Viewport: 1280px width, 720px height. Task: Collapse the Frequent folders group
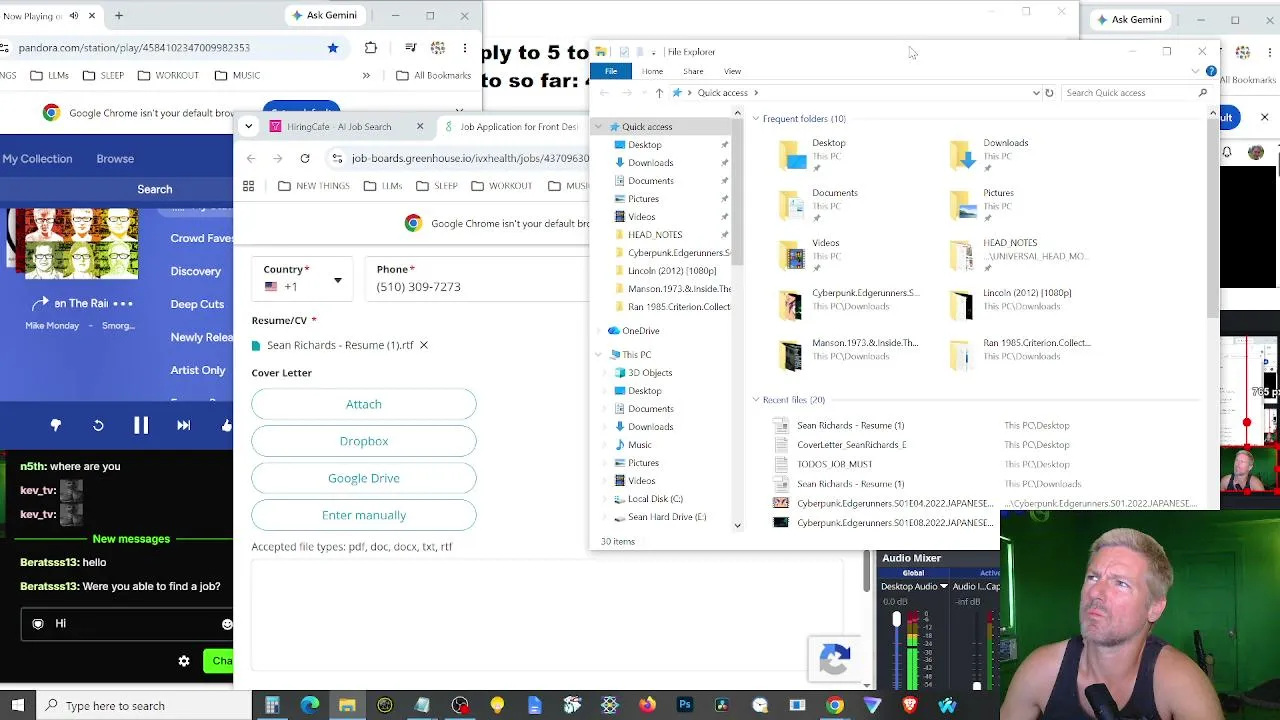tap(756, 119)
